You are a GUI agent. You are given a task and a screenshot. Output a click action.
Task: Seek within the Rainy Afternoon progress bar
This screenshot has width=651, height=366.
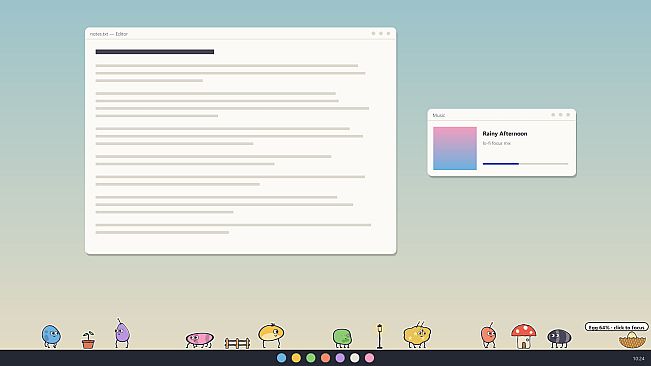click(x=525, y=164)
